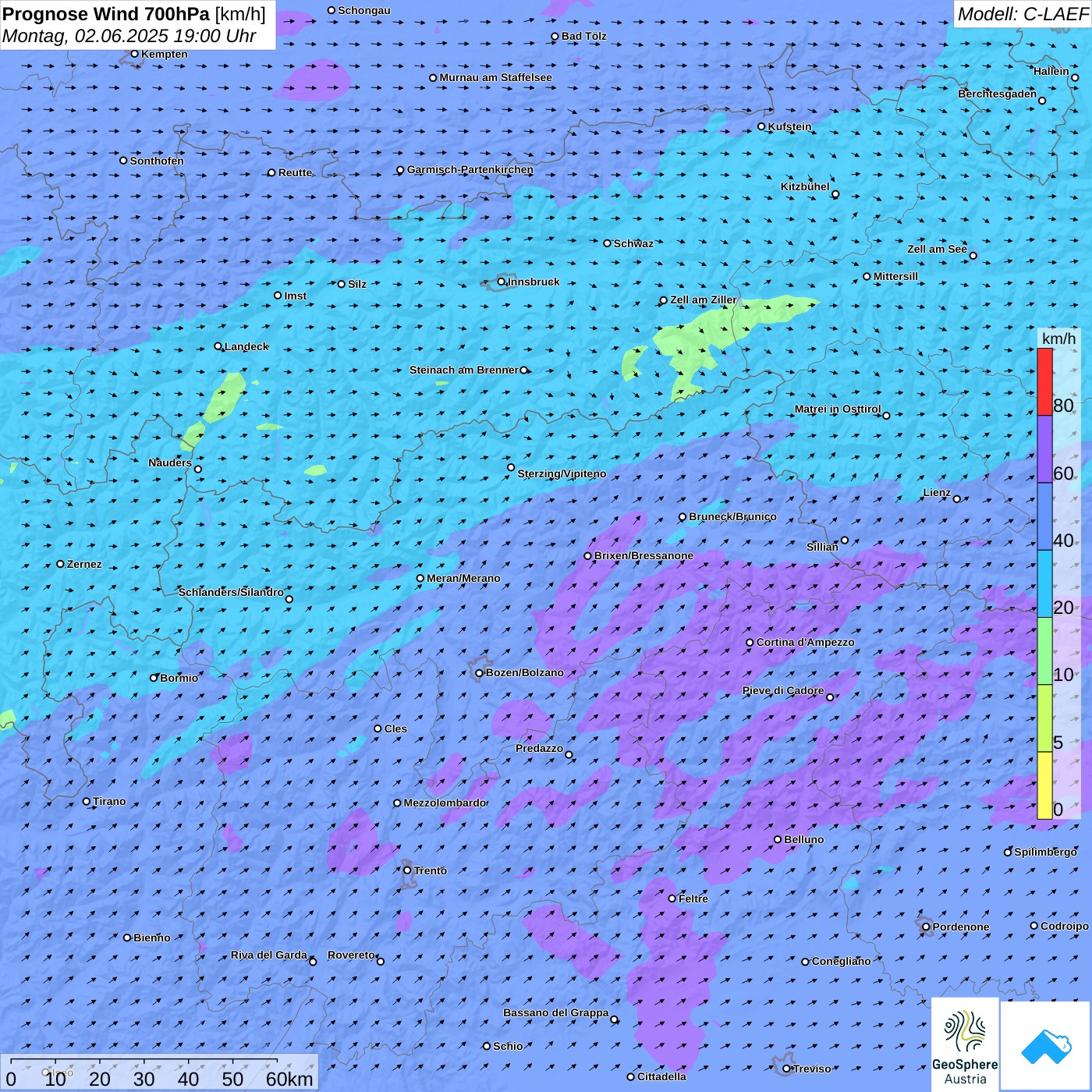Click the Innsbruck city marker
This screenshot has height=1092, width=1092.
coord(501,282)
